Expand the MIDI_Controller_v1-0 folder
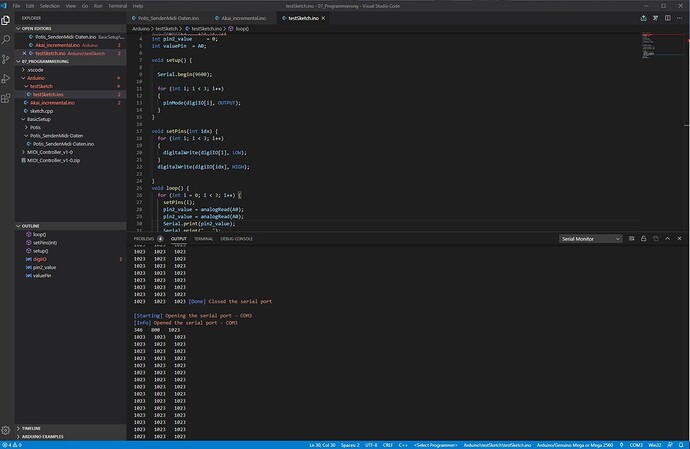Image resolution: width=690 pixels, height=449 pixels. [50, 152]
